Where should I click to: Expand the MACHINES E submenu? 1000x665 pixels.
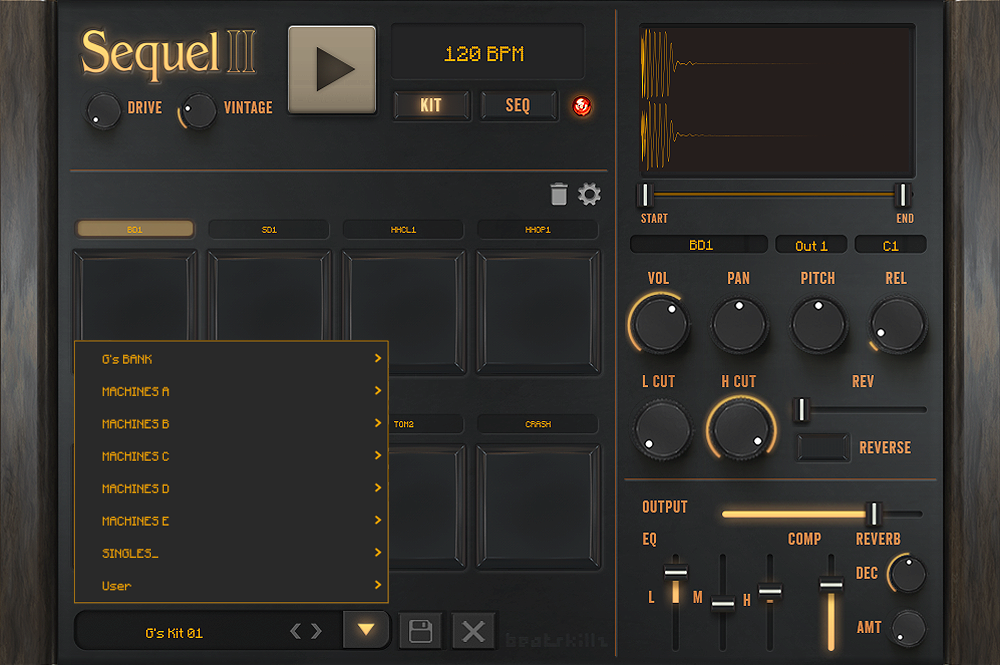231,521
